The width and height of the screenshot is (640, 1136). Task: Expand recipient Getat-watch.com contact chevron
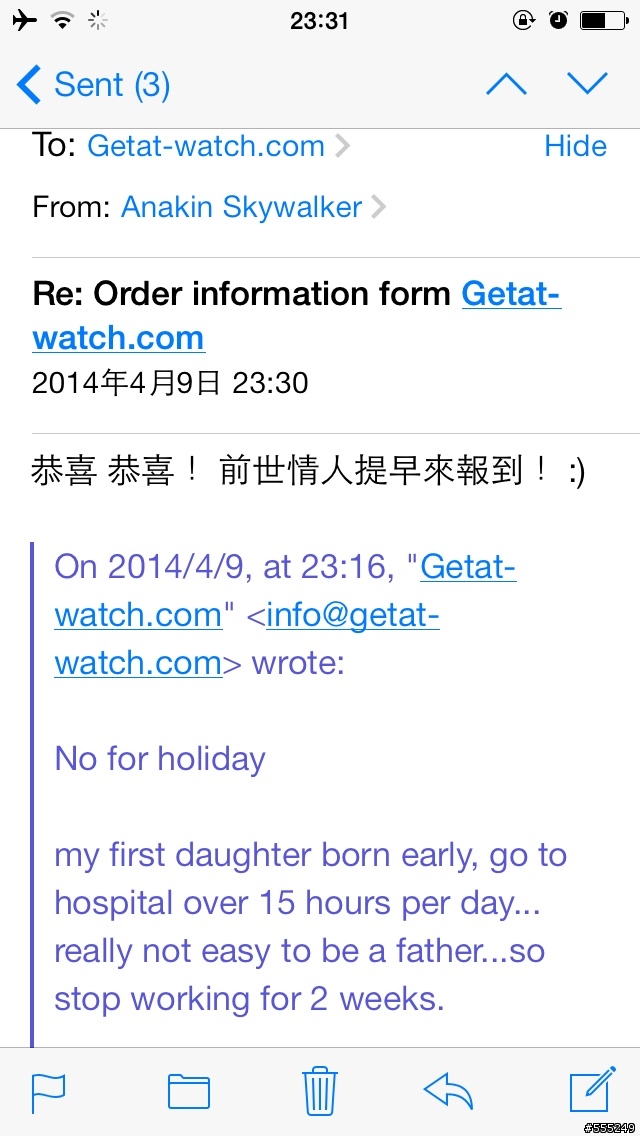coord(342,147)
